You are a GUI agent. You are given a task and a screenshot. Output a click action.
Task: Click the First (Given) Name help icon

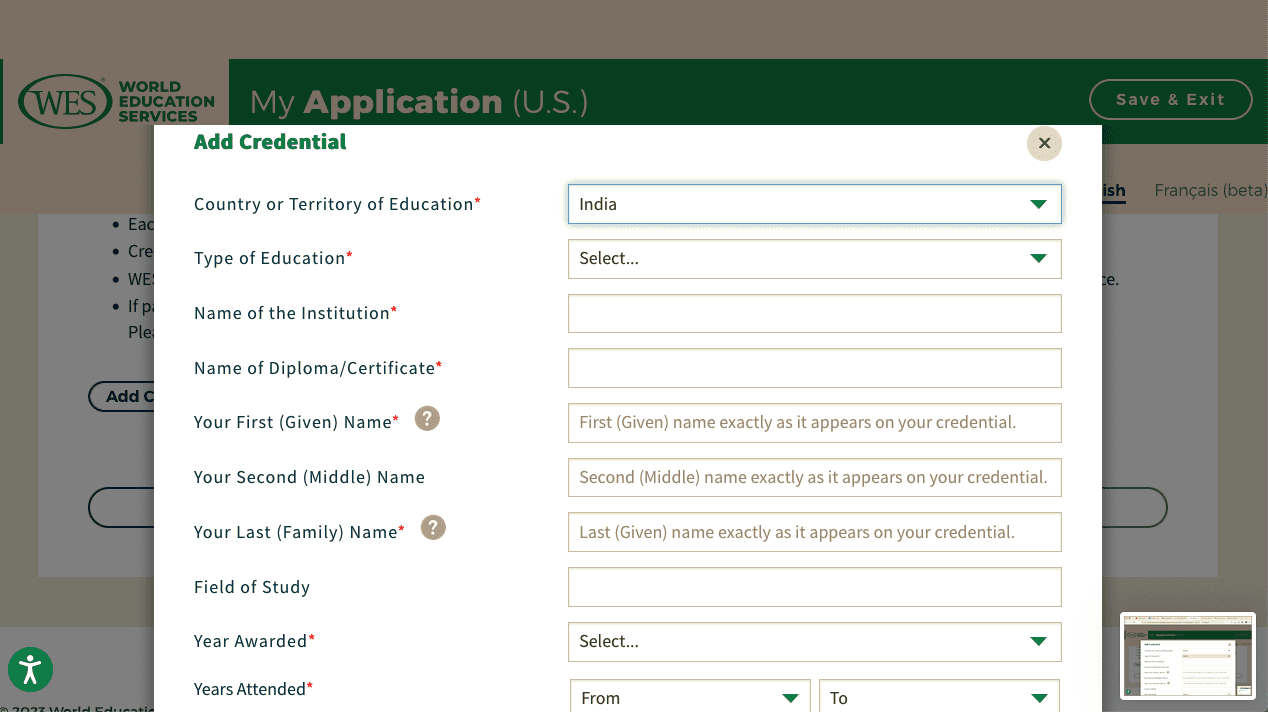tap(427, 419)
